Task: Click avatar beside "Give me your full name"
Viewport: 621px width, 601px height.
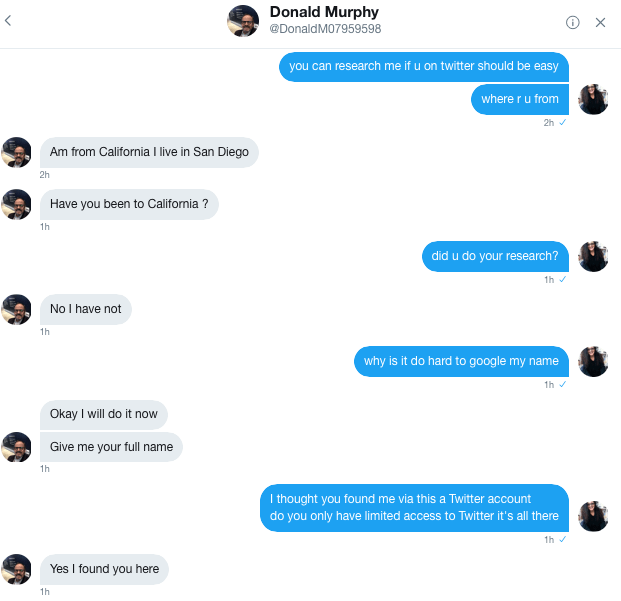Action: tap(17, 447)
